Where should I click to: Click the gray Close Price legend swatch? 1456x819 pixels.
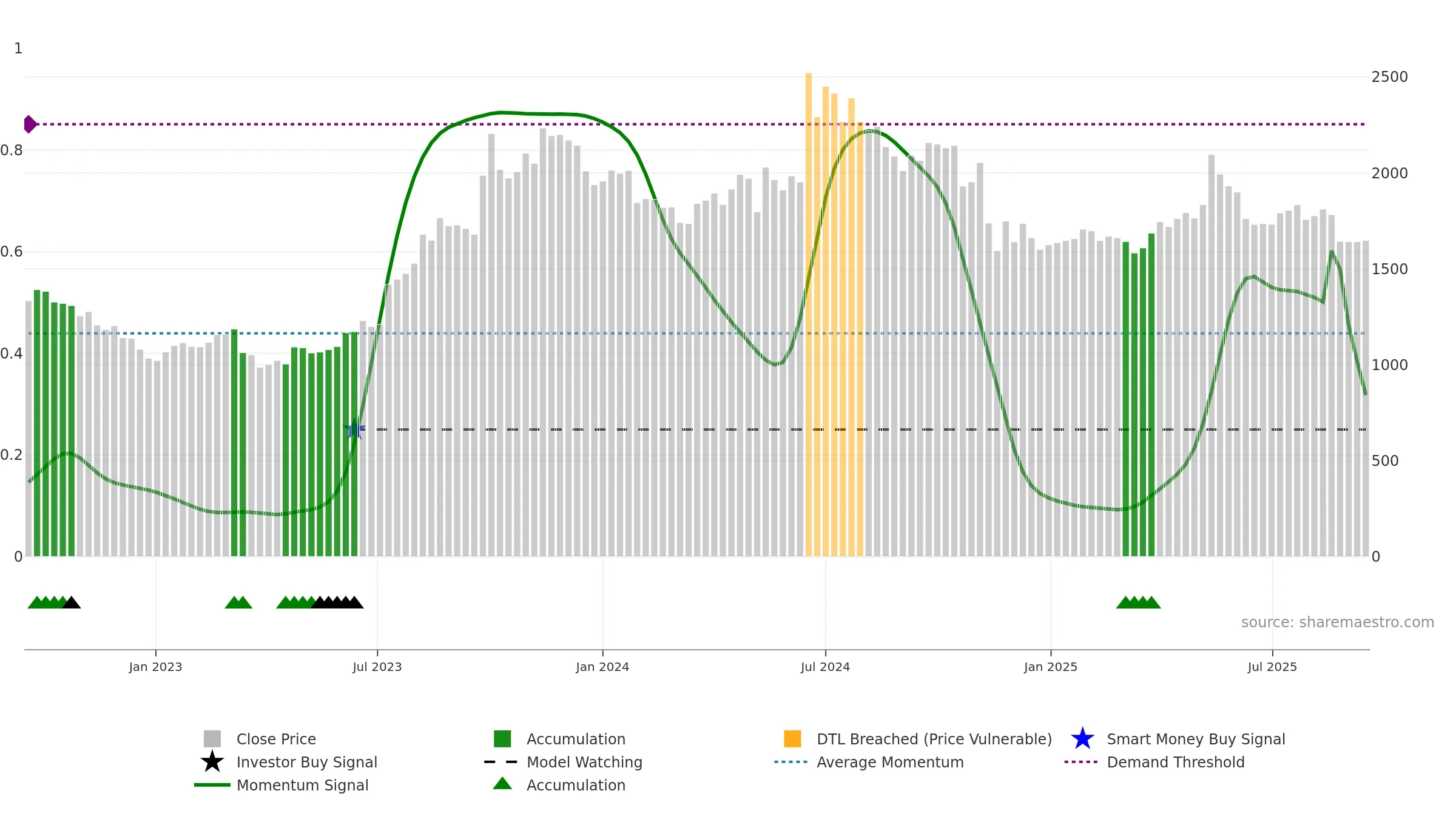tap(212, 739)
